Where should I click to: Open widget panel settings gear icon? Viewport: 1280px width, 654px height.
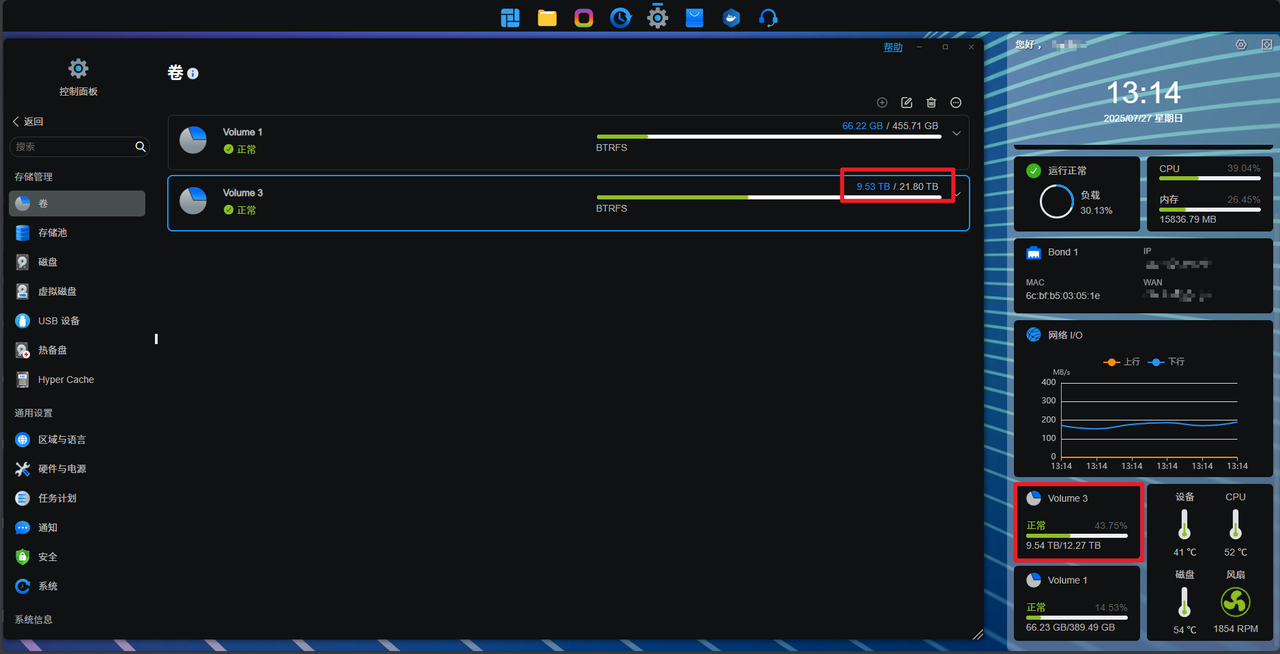point(1241,45)
